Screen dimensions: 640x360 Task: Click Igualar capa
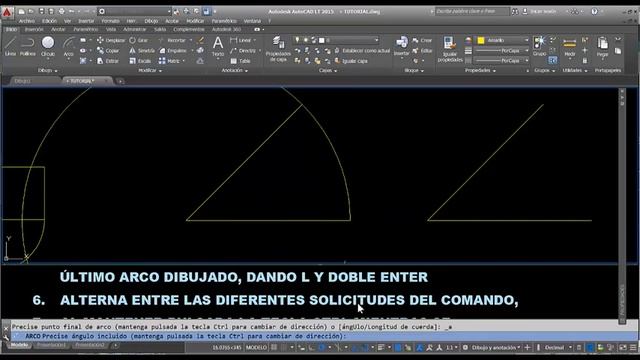tap(351, 61)
